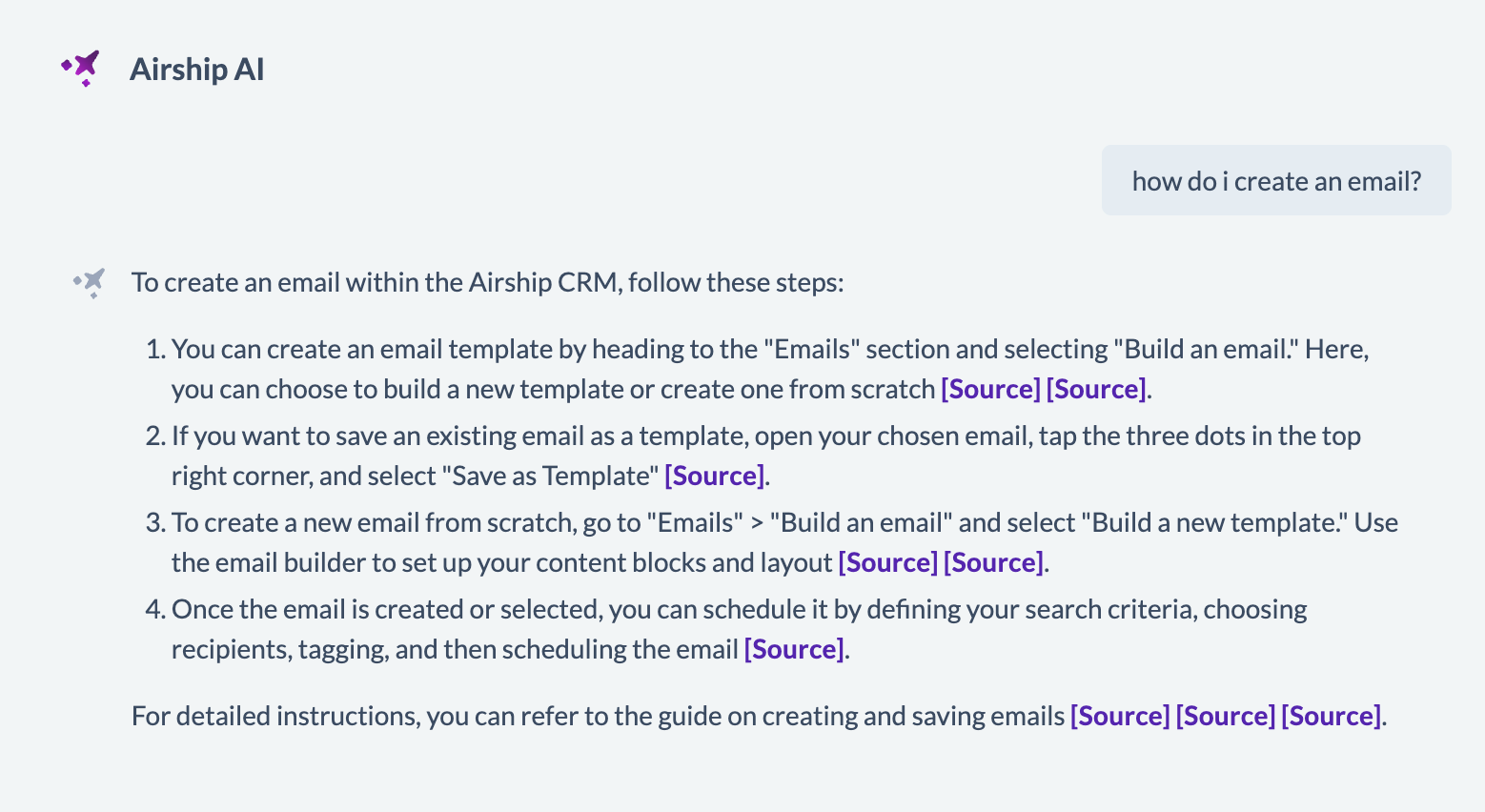Screen dimensions: 1485x812
Task: Open first Source link in final paragraph
Action: coord(1120,716)
